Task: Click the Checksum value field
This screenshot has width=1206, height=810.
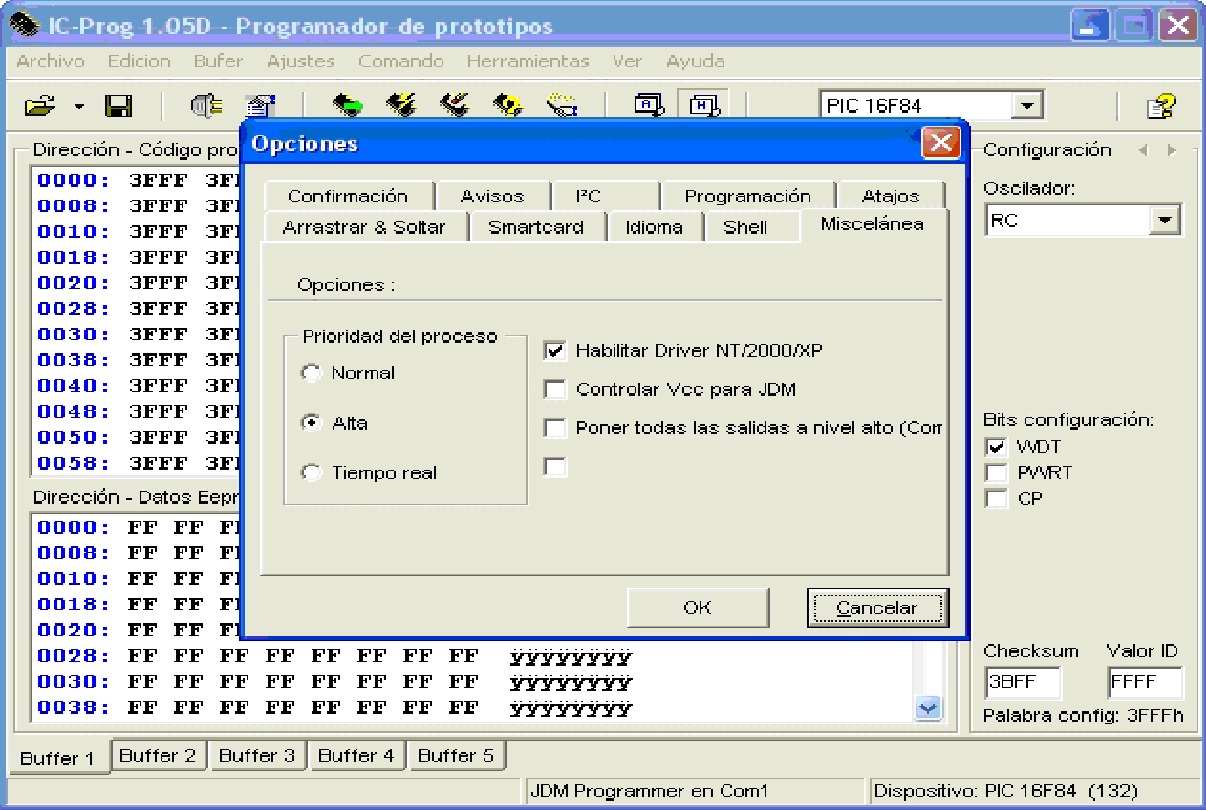Action: (1023, 683)
